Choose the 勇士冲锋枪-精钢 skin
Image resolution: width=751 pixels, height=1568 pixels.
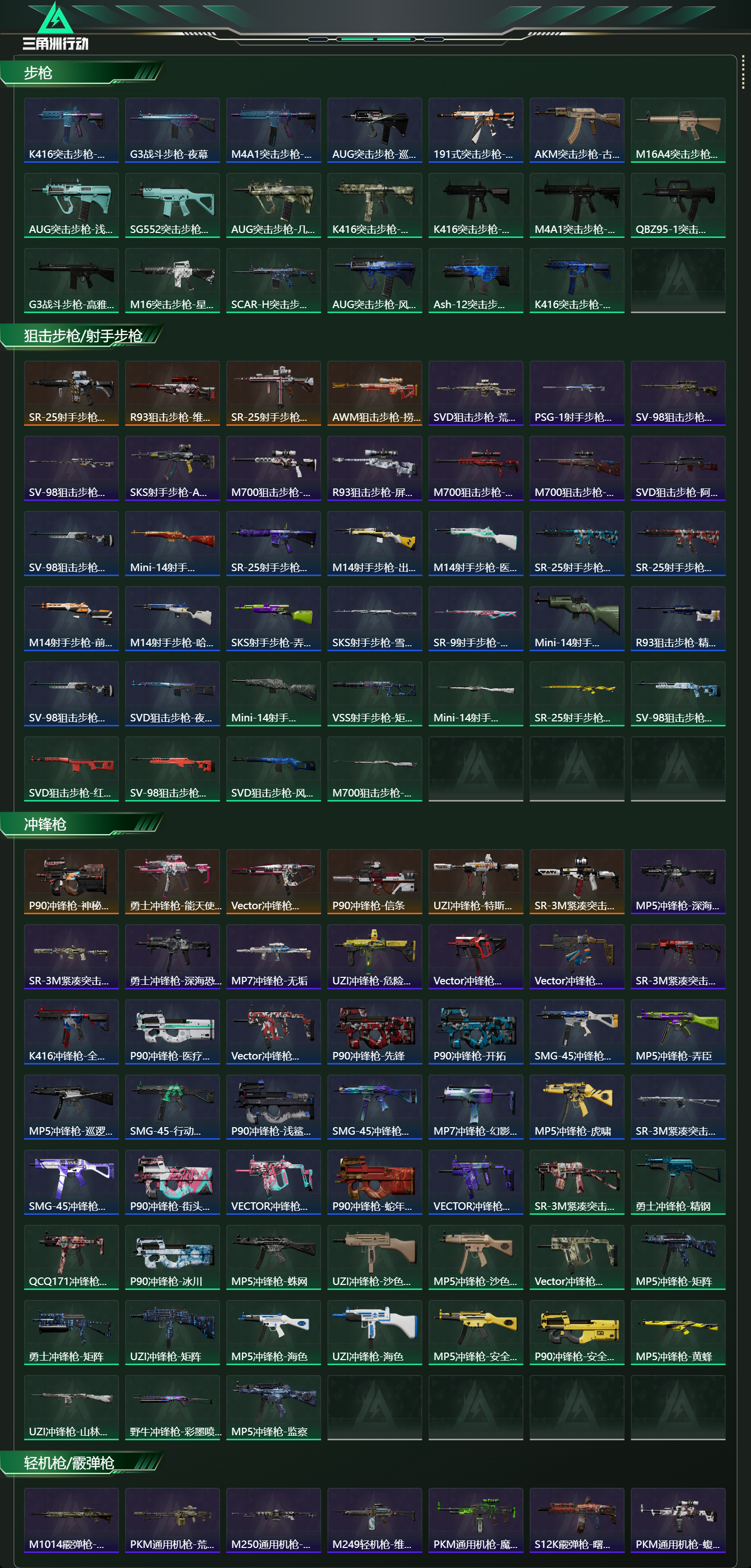(678, 1182)
